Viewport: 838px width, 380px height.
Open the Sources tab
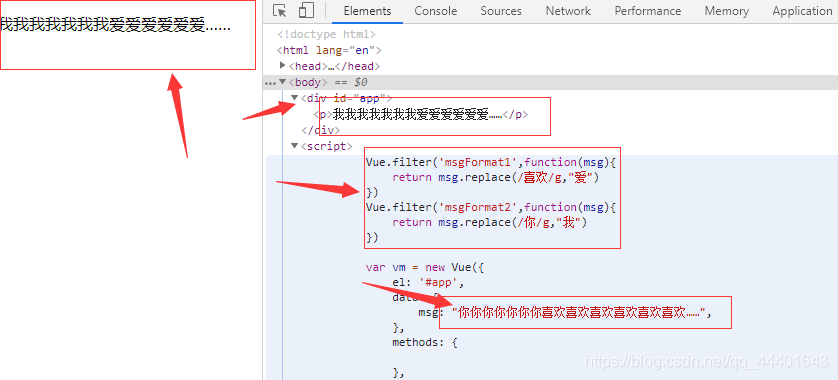point(501,11)
